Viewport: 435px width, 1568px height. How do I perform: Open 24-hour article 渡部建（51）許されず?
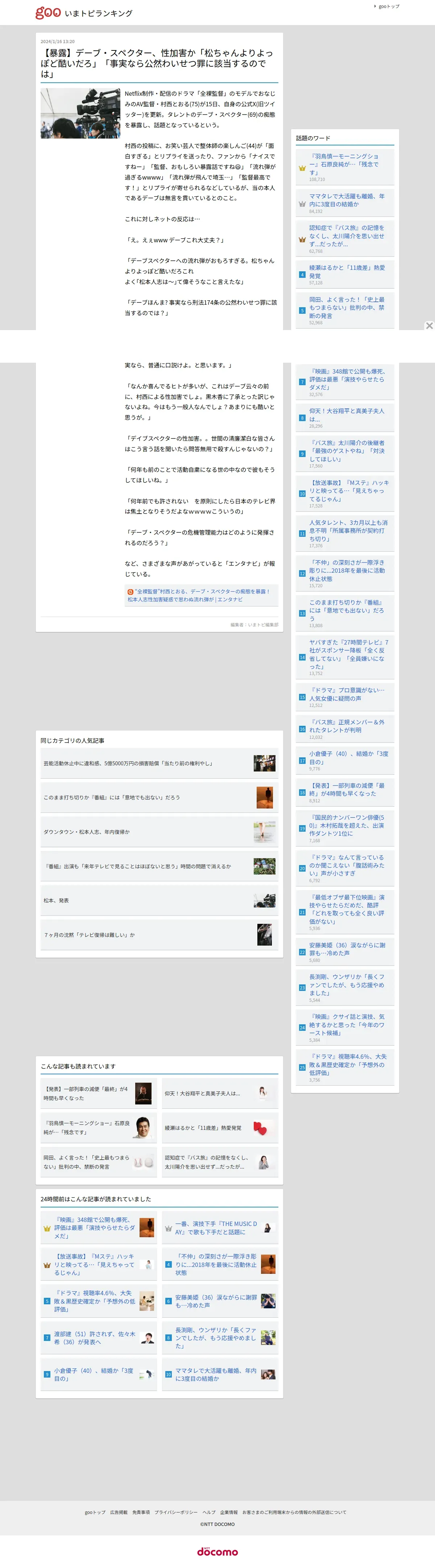point(95,1338)
